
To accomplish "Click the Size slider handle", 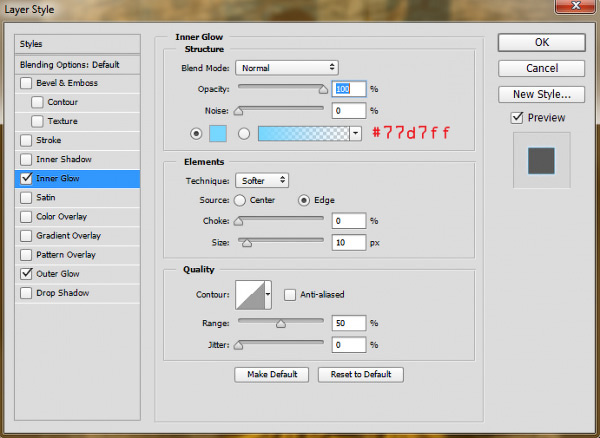I will click(x=247, y=243).
